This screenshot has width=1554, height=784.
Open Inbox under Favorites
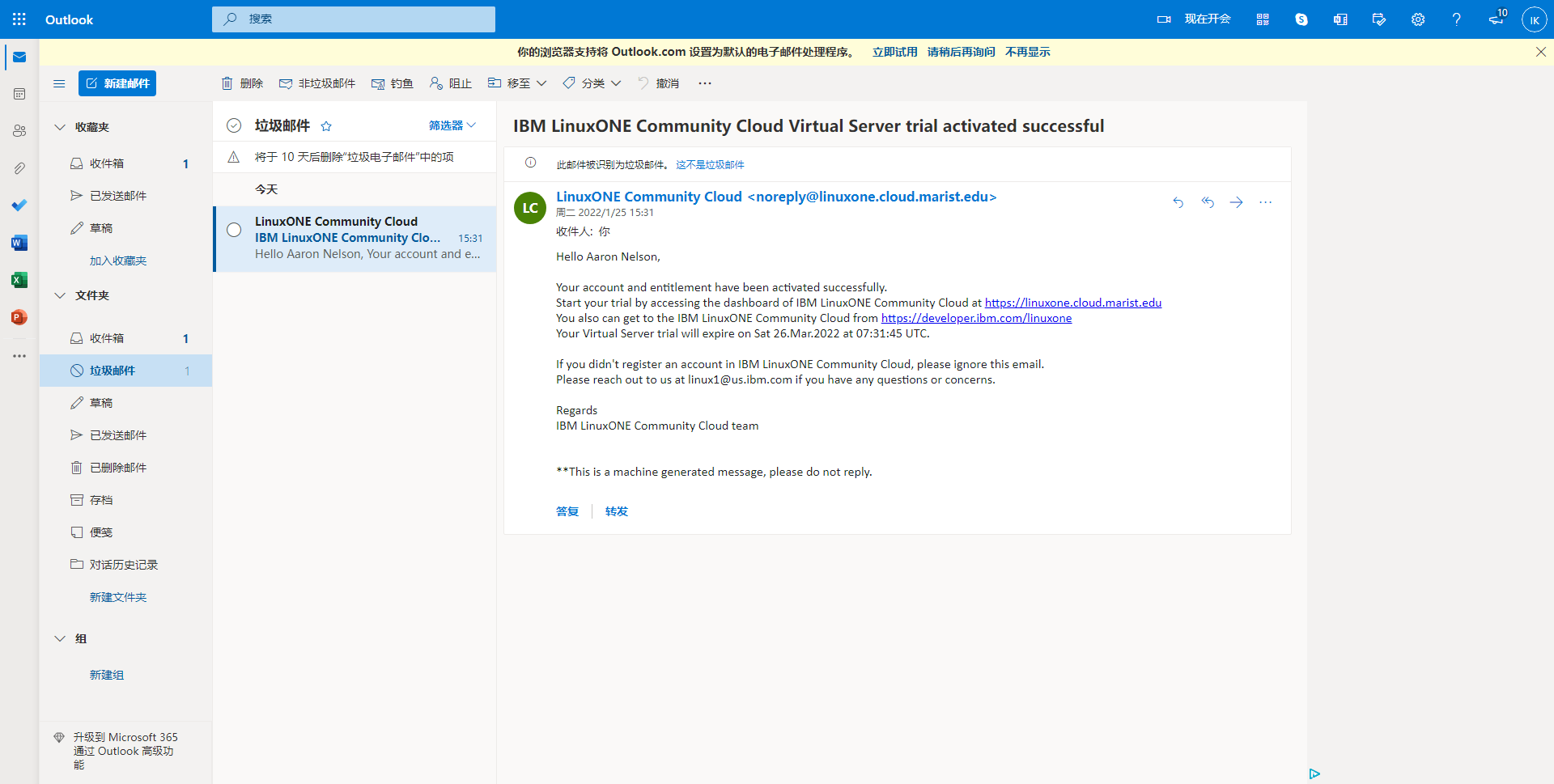point(125,163)
